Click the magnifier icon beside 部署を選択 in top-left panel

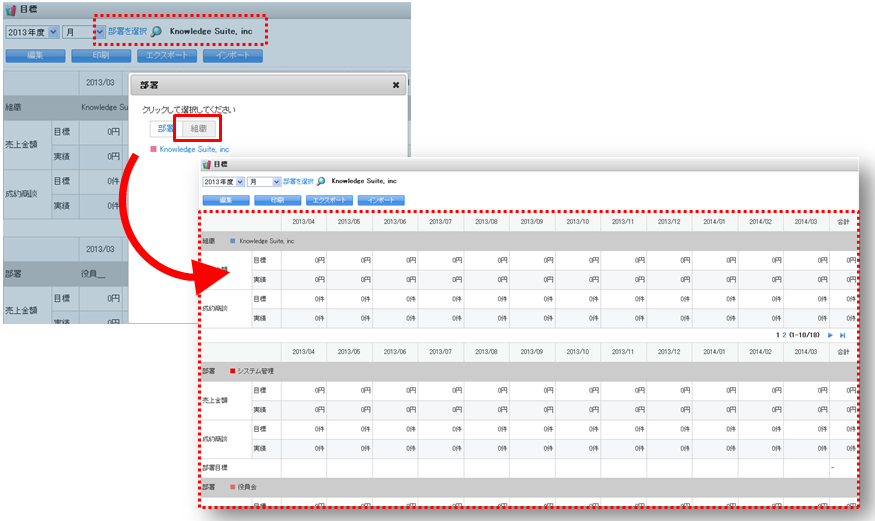(x=157, y=32)
